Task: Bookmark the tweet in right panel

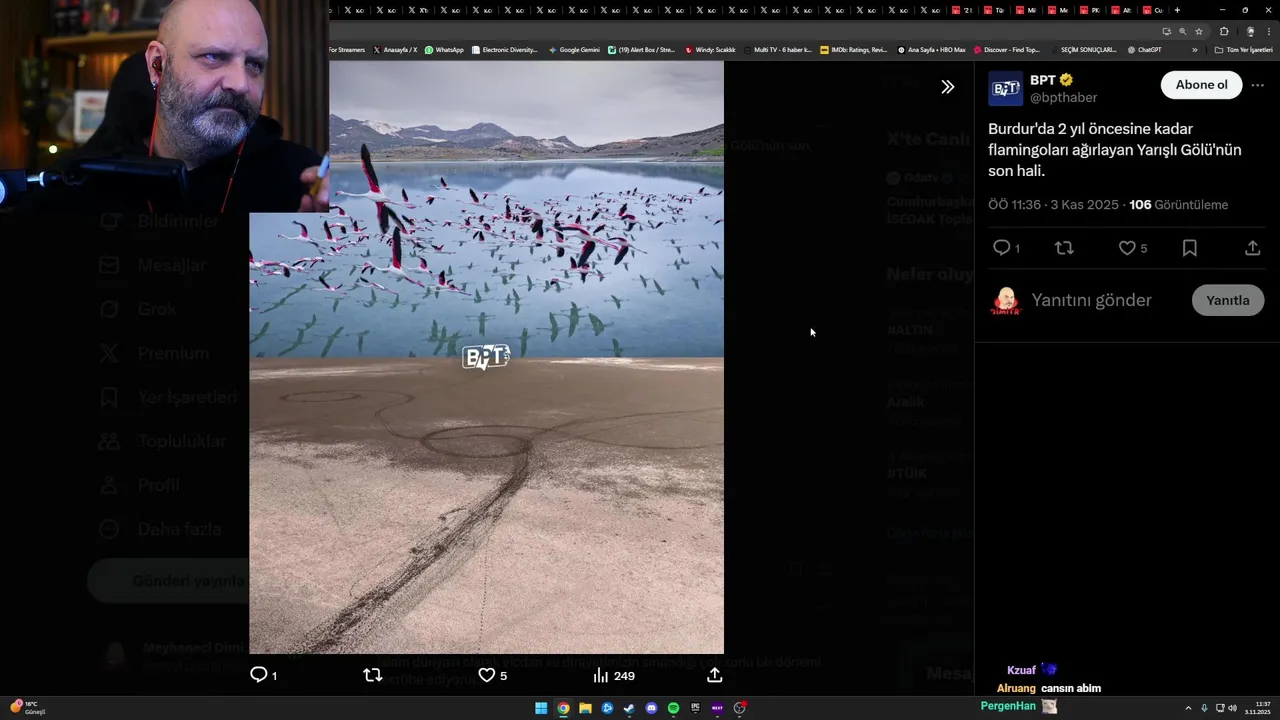Action: click(1189, 248)
